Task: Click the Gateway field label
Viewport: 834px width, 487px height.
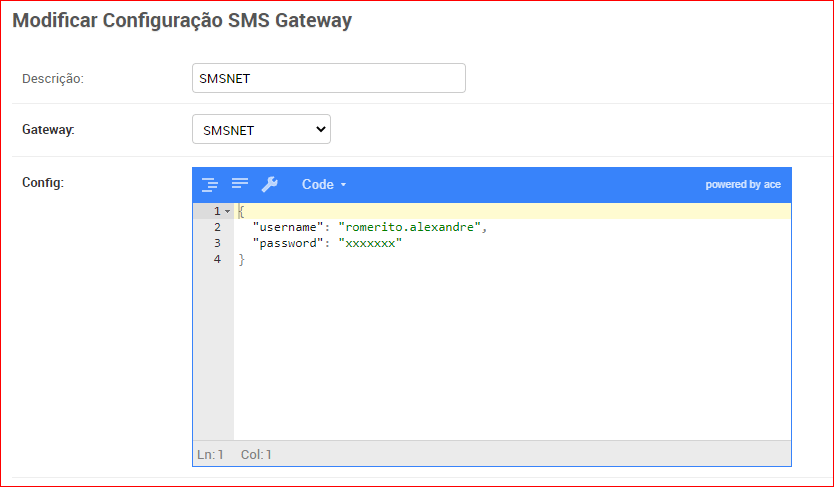Action: click(x=48, y=130)
